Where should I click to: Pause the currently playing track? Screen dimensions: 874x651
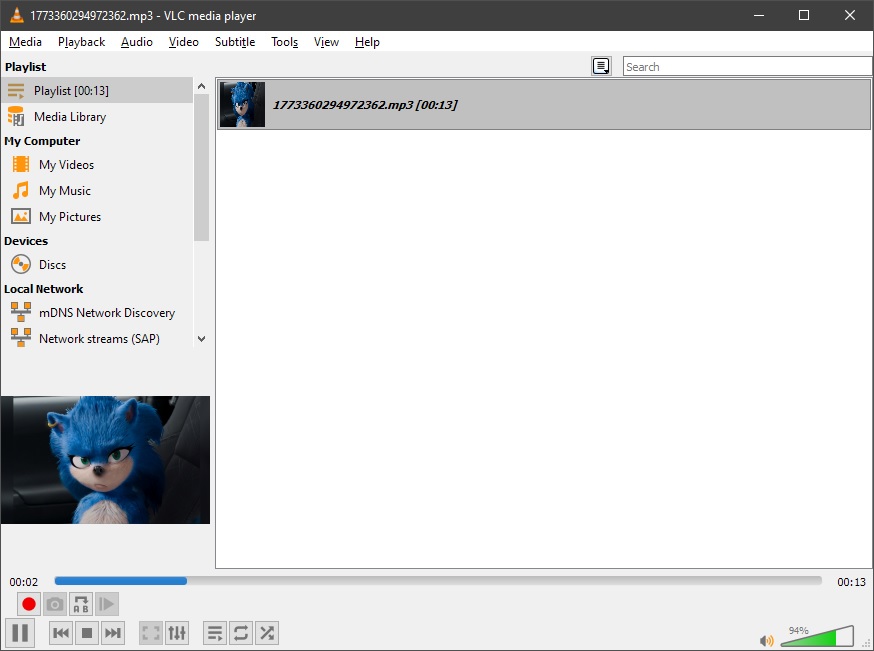(20, 633)
